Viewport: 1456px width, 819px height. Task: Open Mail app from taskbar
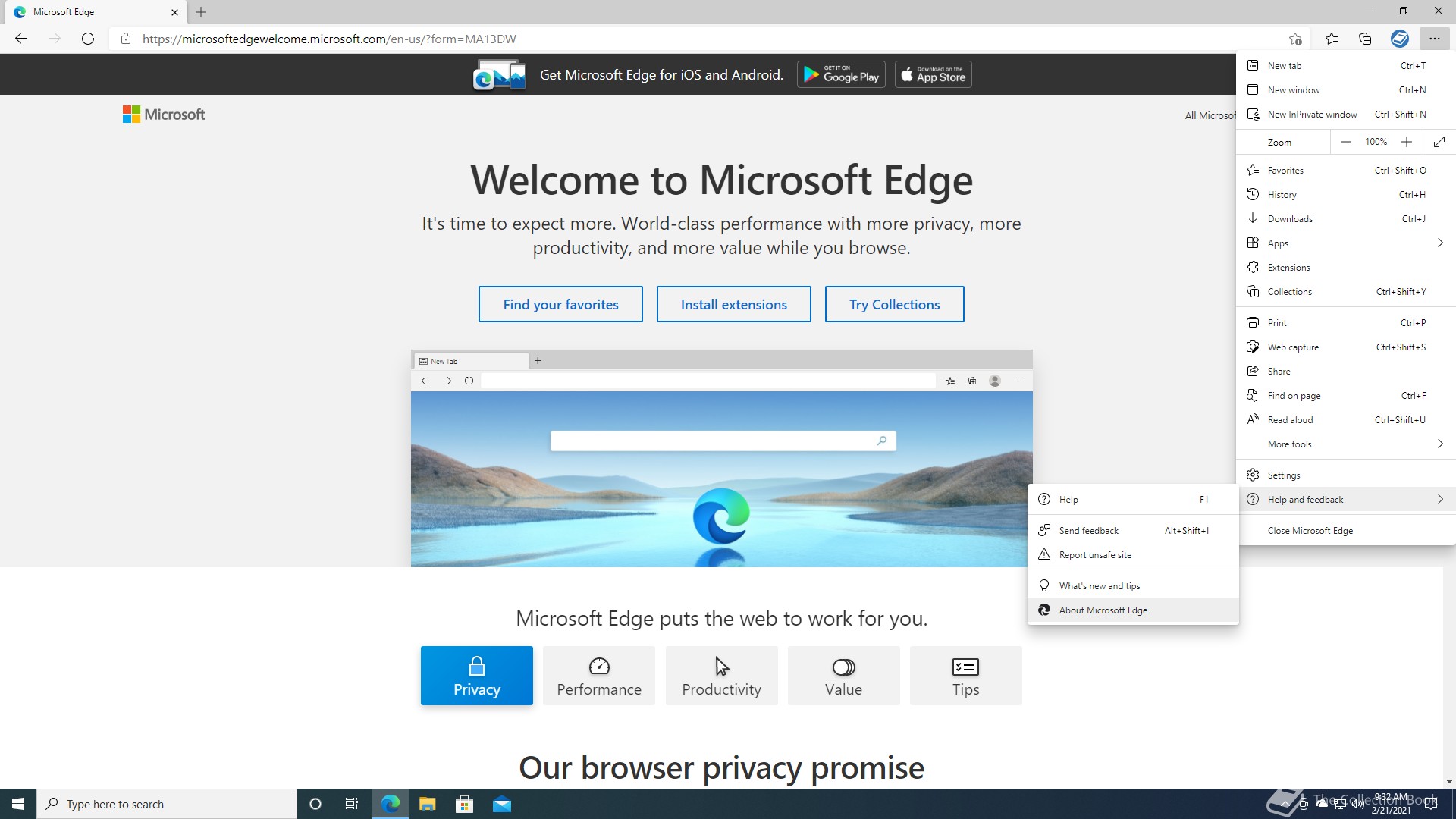[x=502, y=804]
